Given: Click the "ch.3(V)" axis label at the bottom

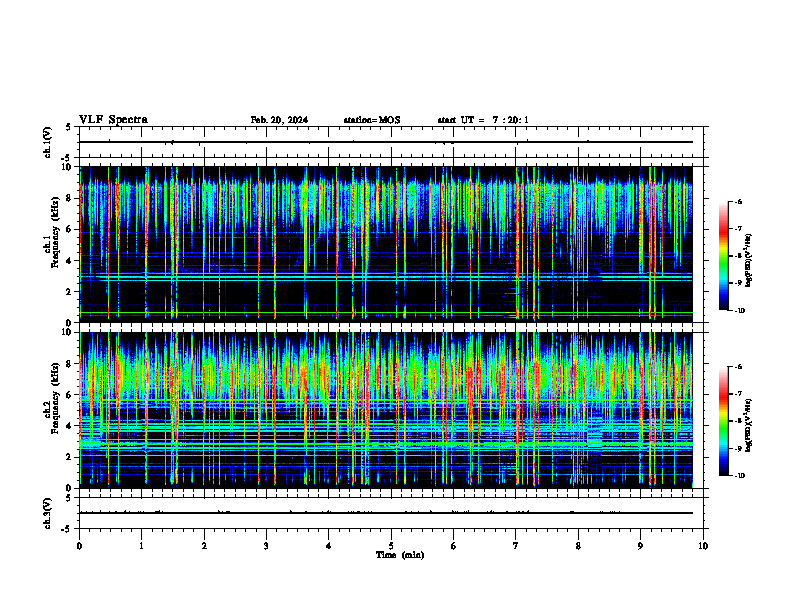Looking at the screenshot, I should (x=47, y=513).
